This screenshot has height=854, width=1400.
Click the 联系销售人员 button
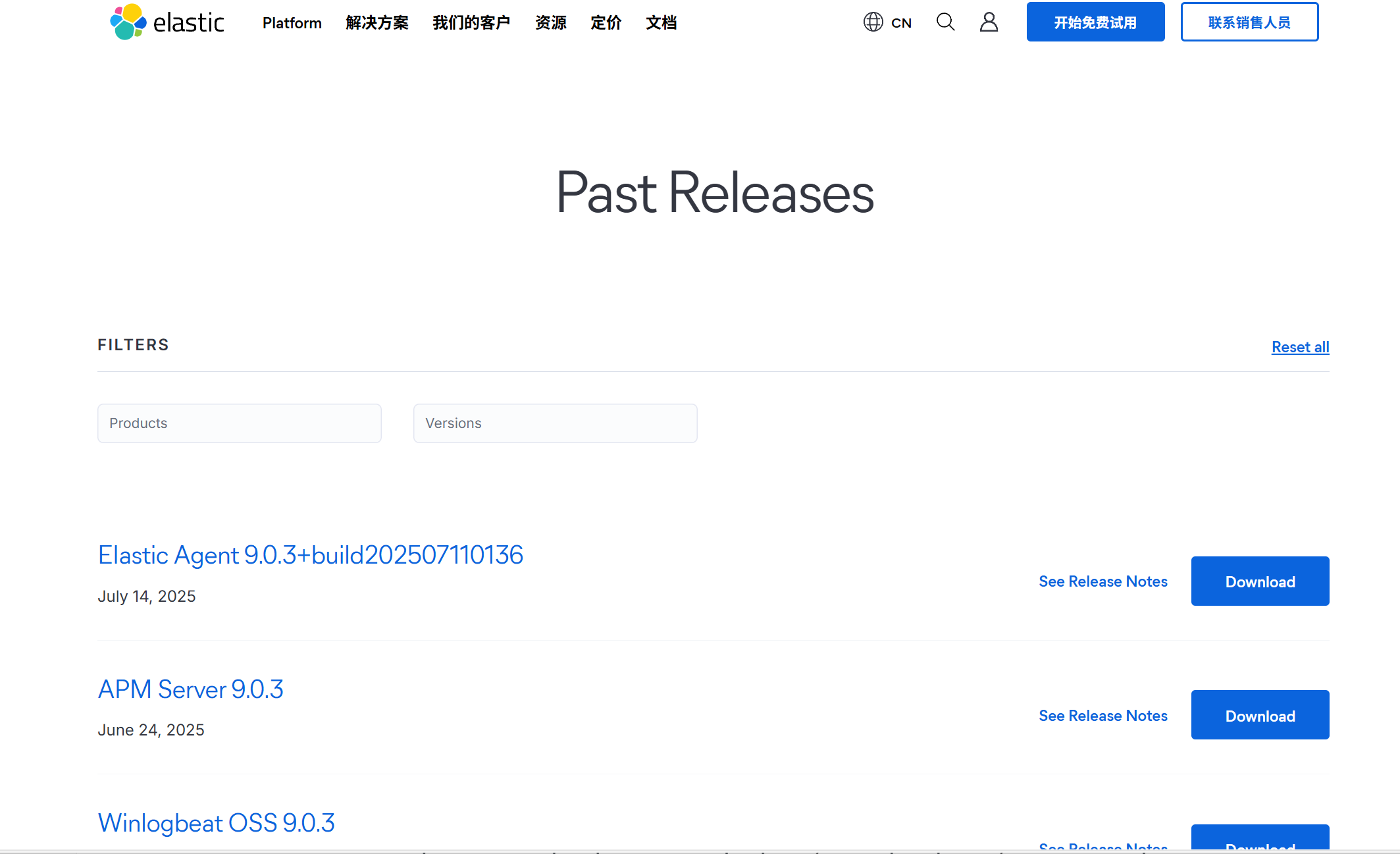(1249, 22)
